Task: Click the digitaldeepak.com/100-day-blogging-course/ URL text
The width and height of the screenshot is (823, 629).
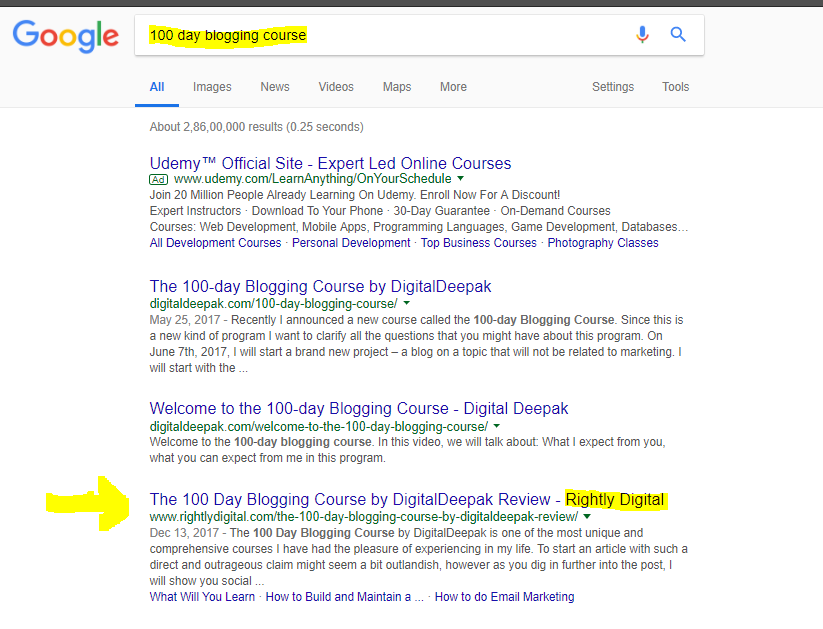Action: pos(273,304)
